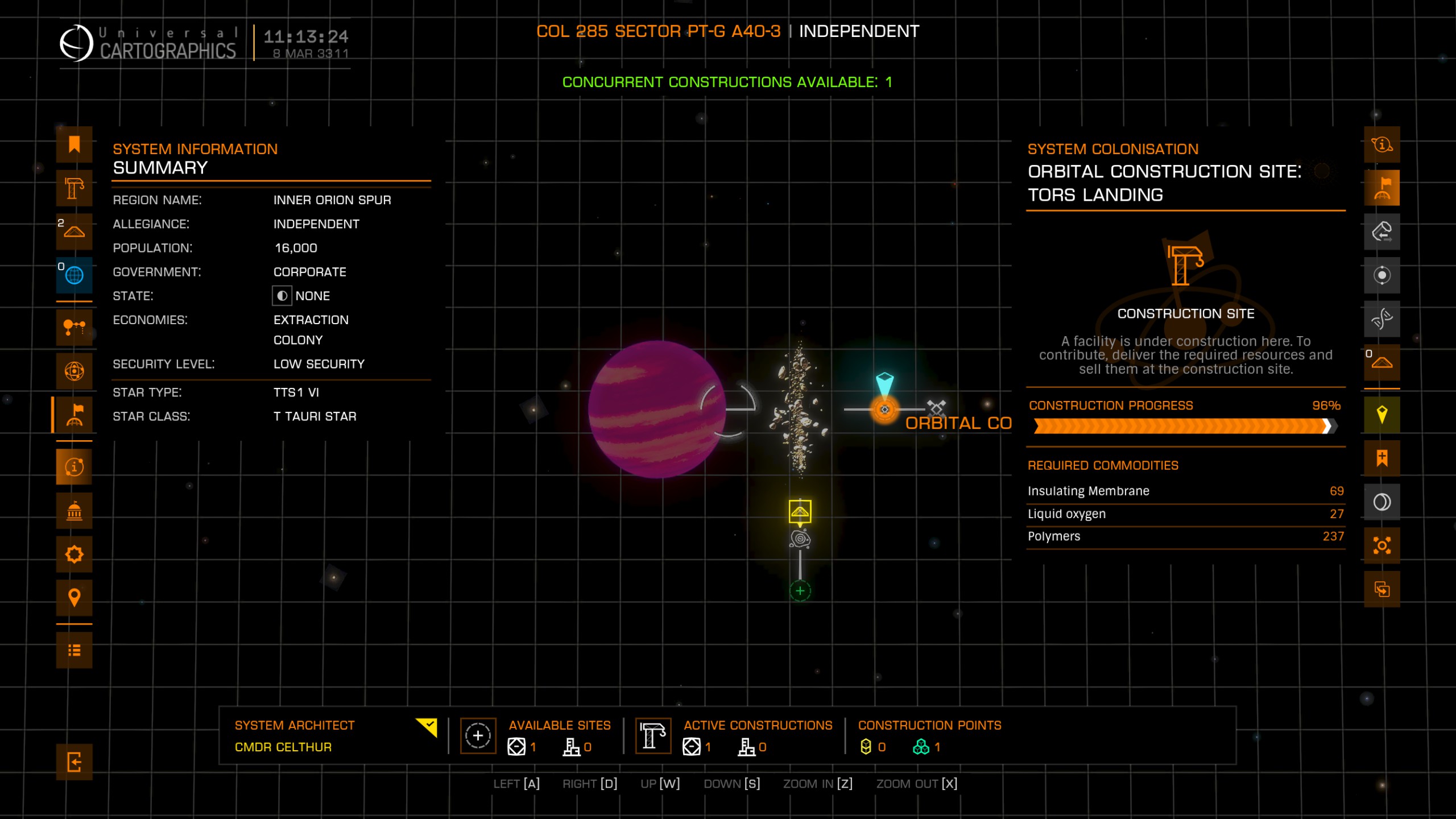
Task: Select the construction site crane emblem
Action: [x=1185, y=264]
